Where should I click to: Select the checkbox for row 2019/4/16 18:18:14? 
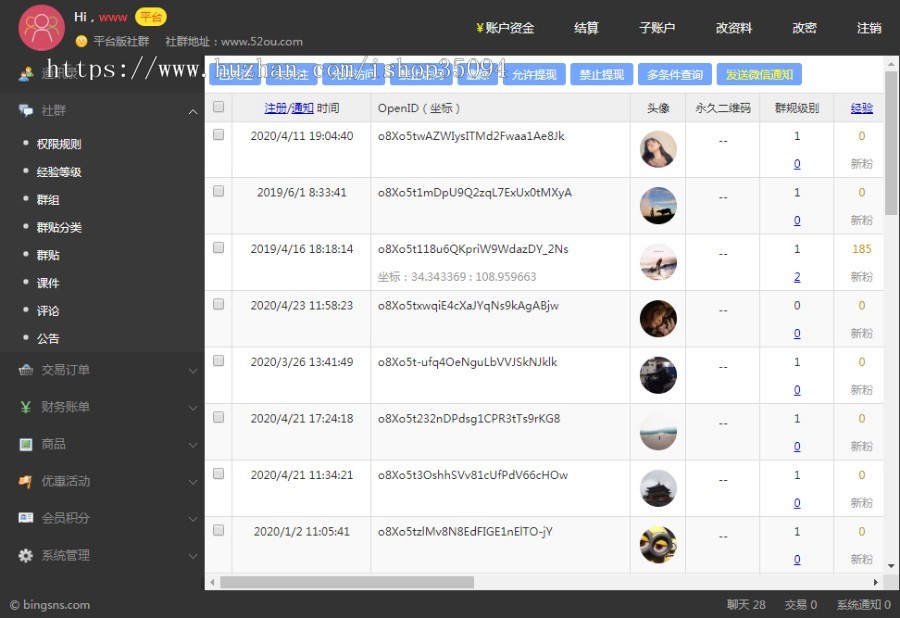tap(219, 248)
